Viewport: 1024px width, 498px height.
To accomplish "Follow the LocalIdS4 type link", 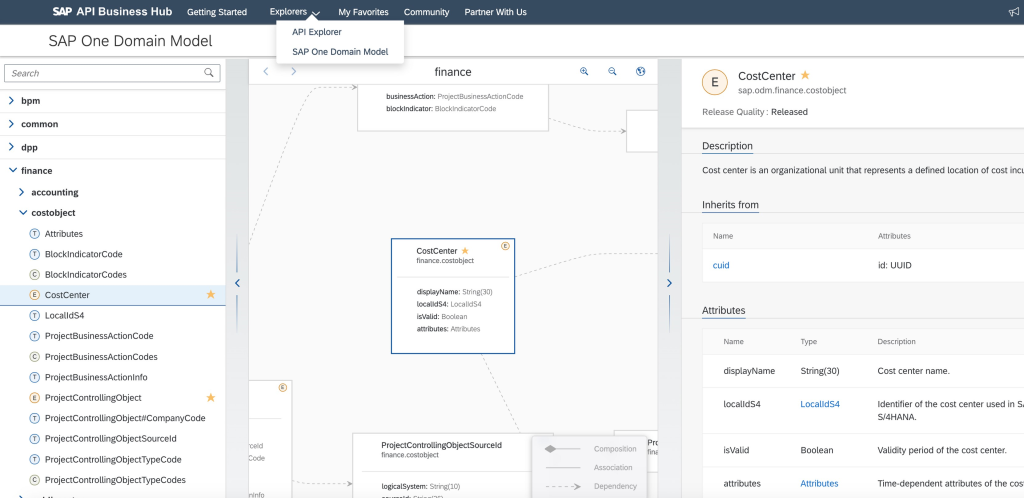I will [820, 404].
